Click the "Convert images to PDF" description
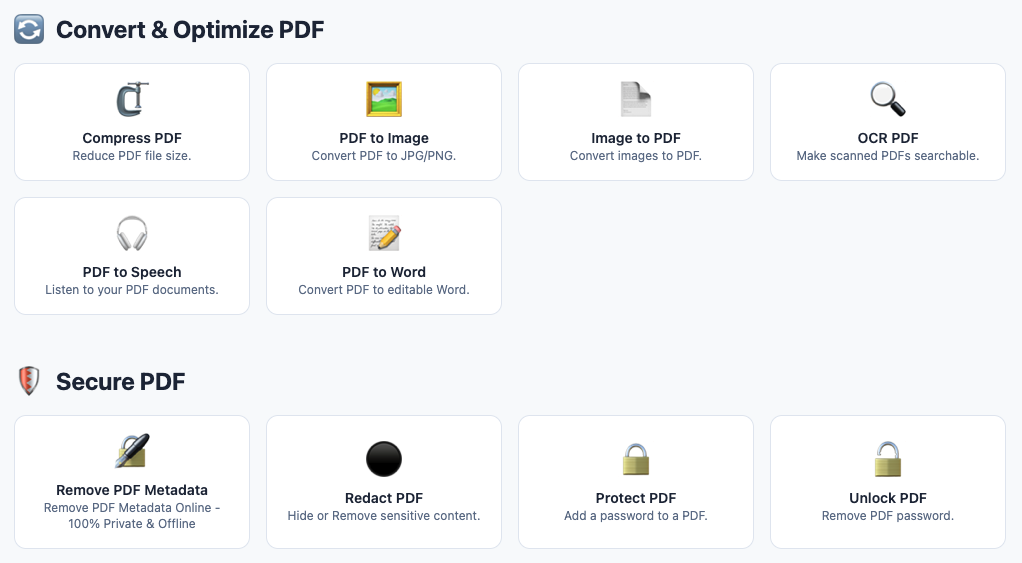Screen dimensions: 1022x563 pos(635,156)
